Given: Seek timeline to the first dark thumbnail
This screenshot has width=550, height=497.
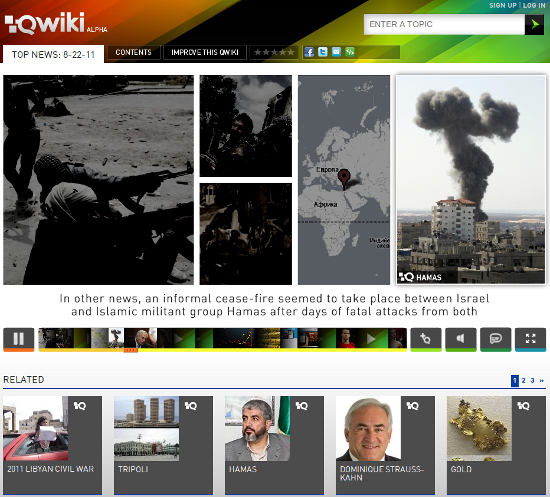Looking at the screenshot, I should click(56, 338).
